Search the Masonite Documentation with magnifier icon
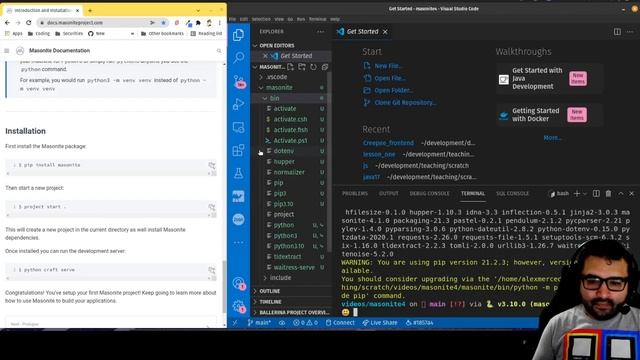 pyautogui.click(x=219, y=51)
